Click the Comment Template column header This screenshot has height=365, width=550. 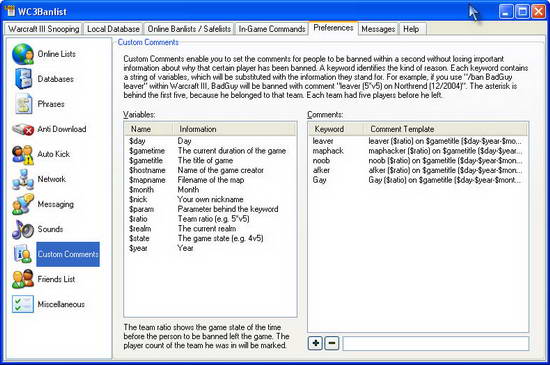pos(446,129)
